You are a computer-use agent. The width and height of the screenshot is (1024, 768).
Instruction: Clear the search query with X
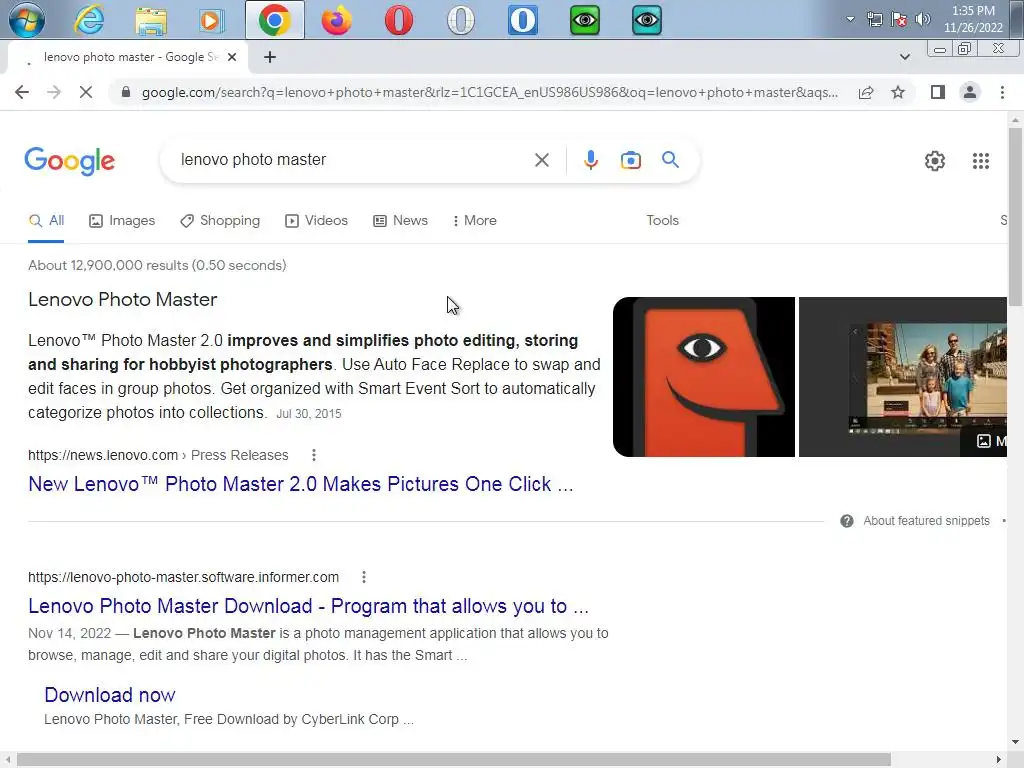pos(541,160)
